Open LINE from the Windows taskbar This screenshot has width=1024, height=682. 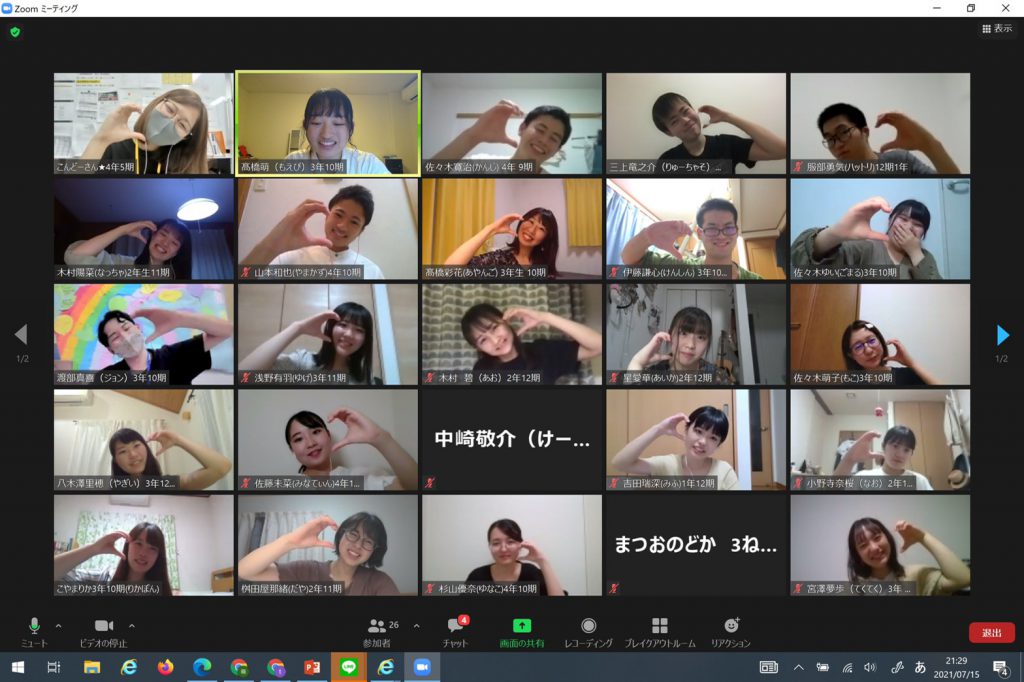coord(349,667)
